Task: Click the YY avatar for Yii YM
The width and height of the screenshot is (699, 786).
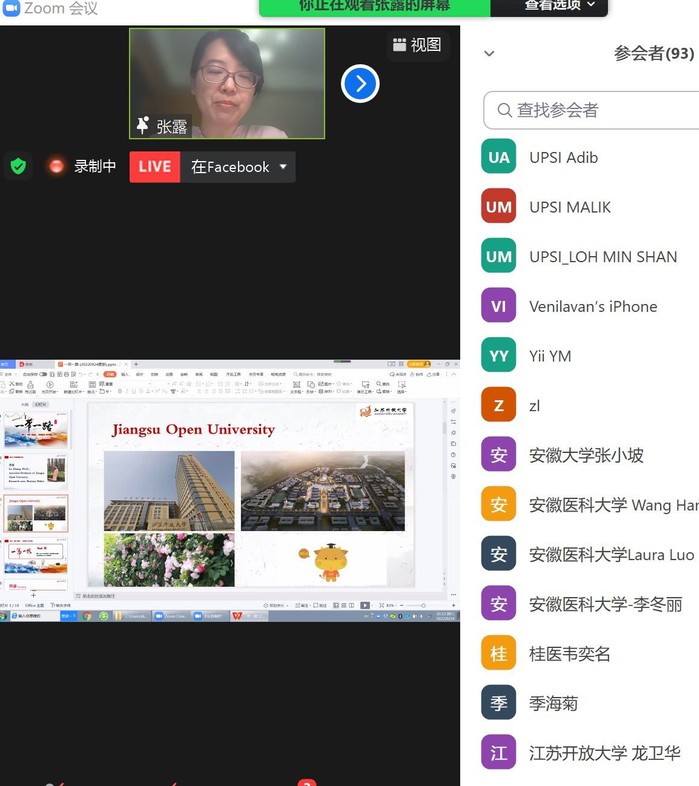Action: (x=498, y=356)
